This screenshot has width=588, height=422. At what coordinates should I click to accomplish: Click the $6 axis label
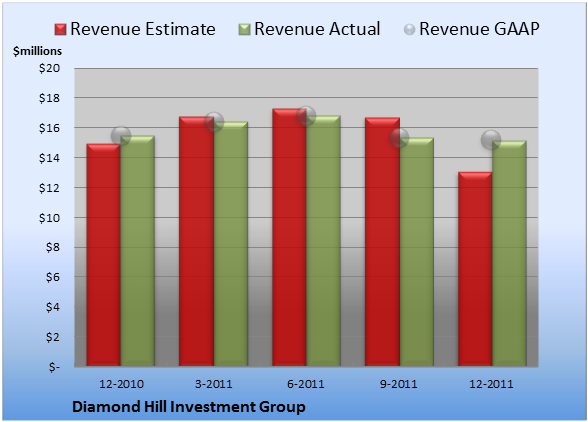coord(53,277)
